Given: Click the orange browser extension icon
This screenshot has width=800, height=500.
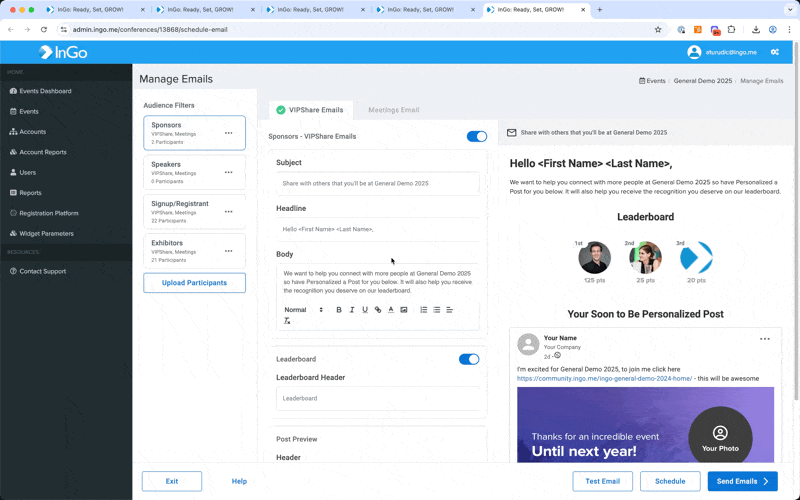Looking at the screenshot, I should pos(697,30).
